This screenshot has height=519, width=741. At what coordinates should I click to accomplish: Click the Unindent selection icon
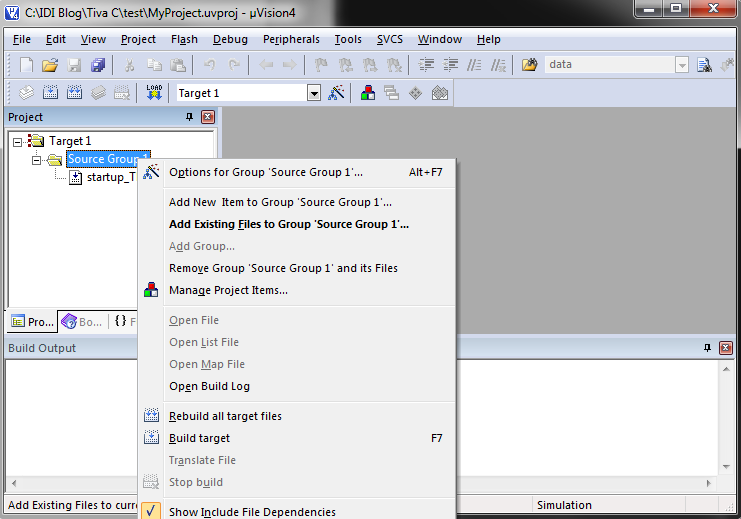[450, 64]
